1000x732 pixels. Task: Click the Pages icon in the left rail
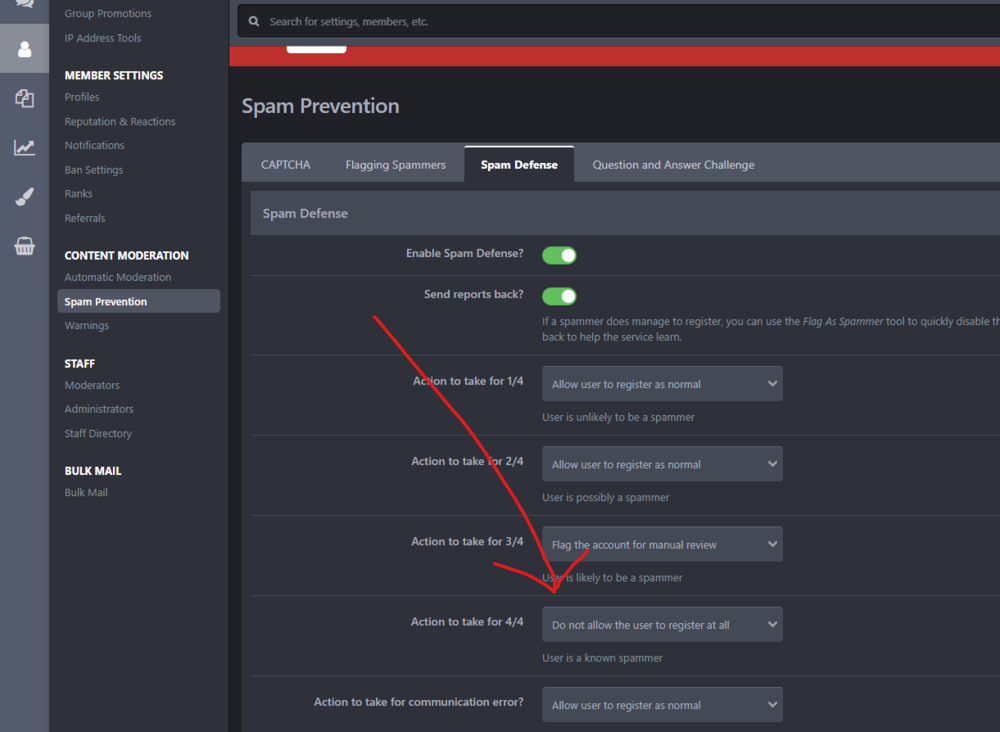24,98
